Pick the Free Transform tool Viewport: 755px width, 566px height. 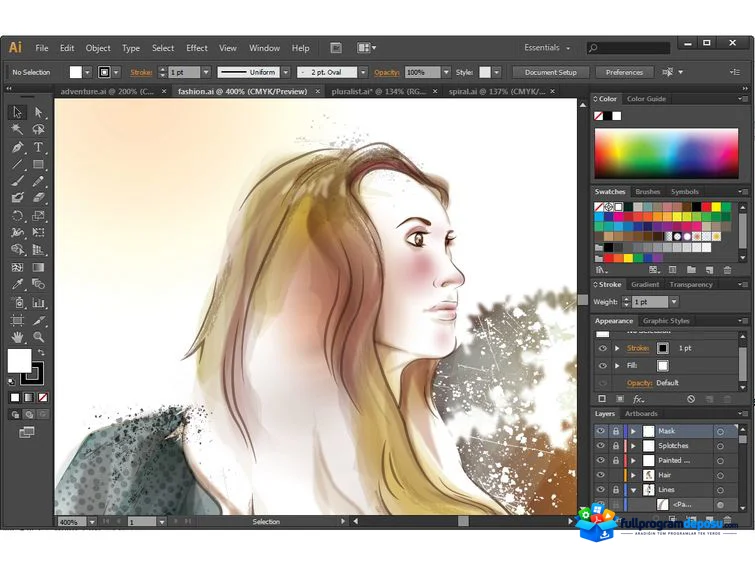pos(39,233)
